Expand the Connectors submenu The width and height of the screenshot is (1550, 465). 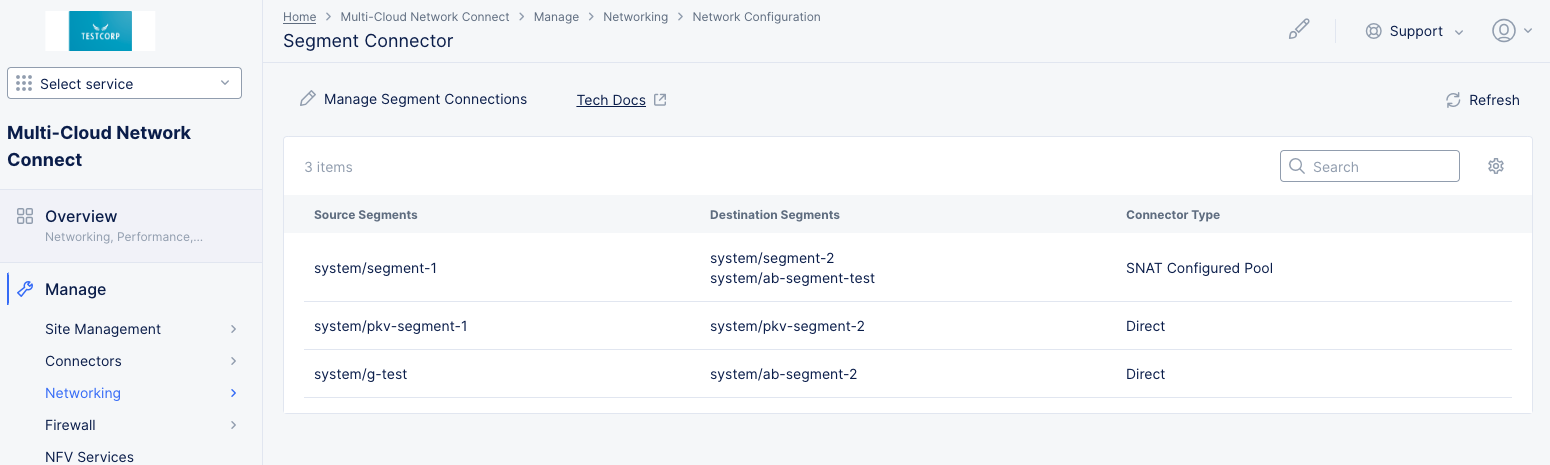tap(233, 361)
